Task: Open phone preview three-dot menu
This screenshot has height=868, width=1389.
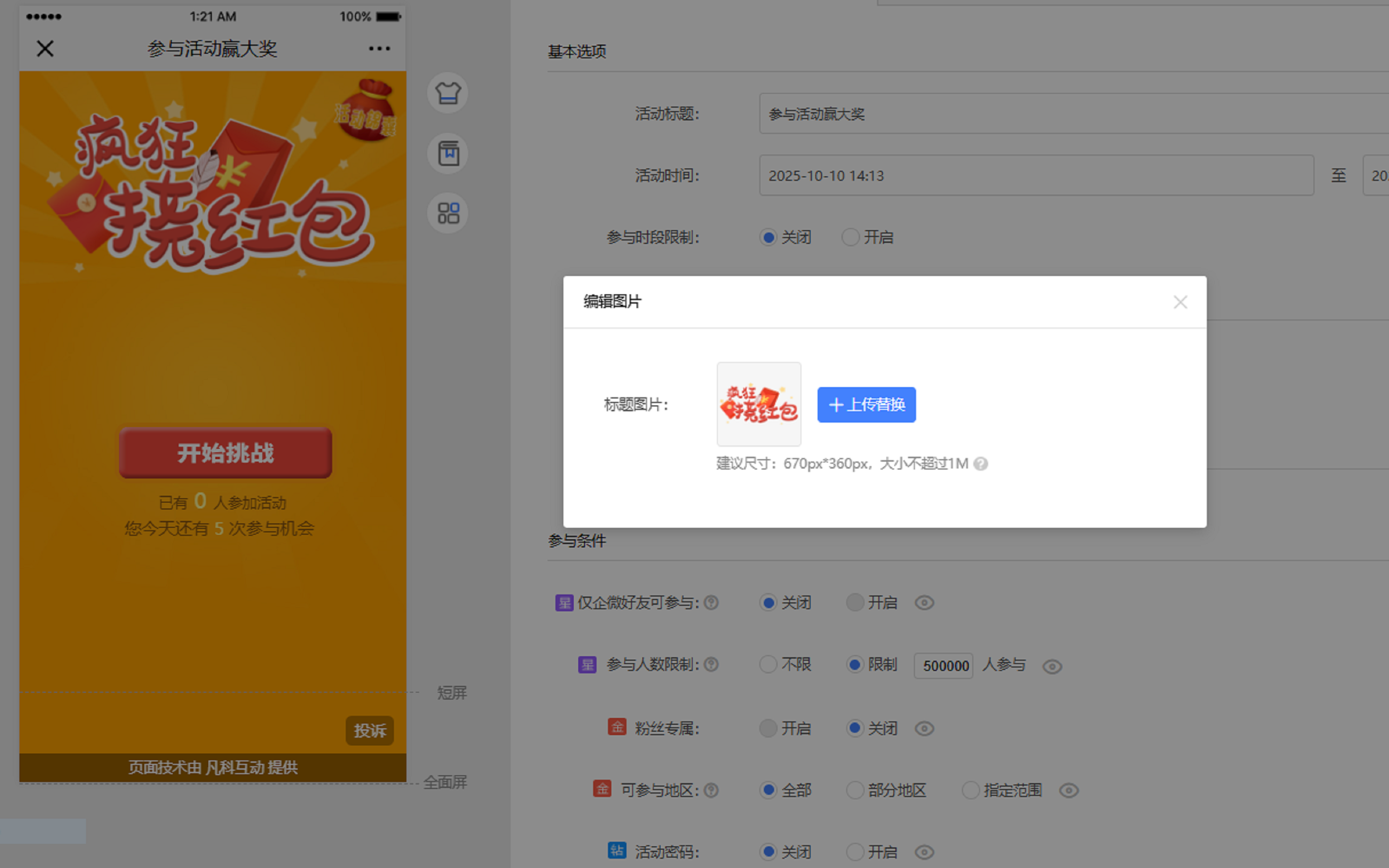Action: pos(379,49)
